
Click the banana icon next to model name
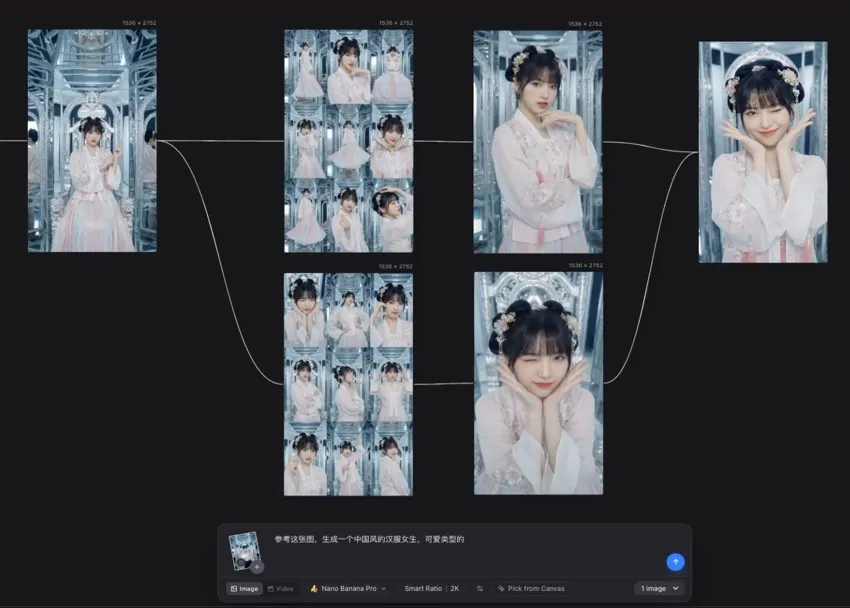(314, 589)
